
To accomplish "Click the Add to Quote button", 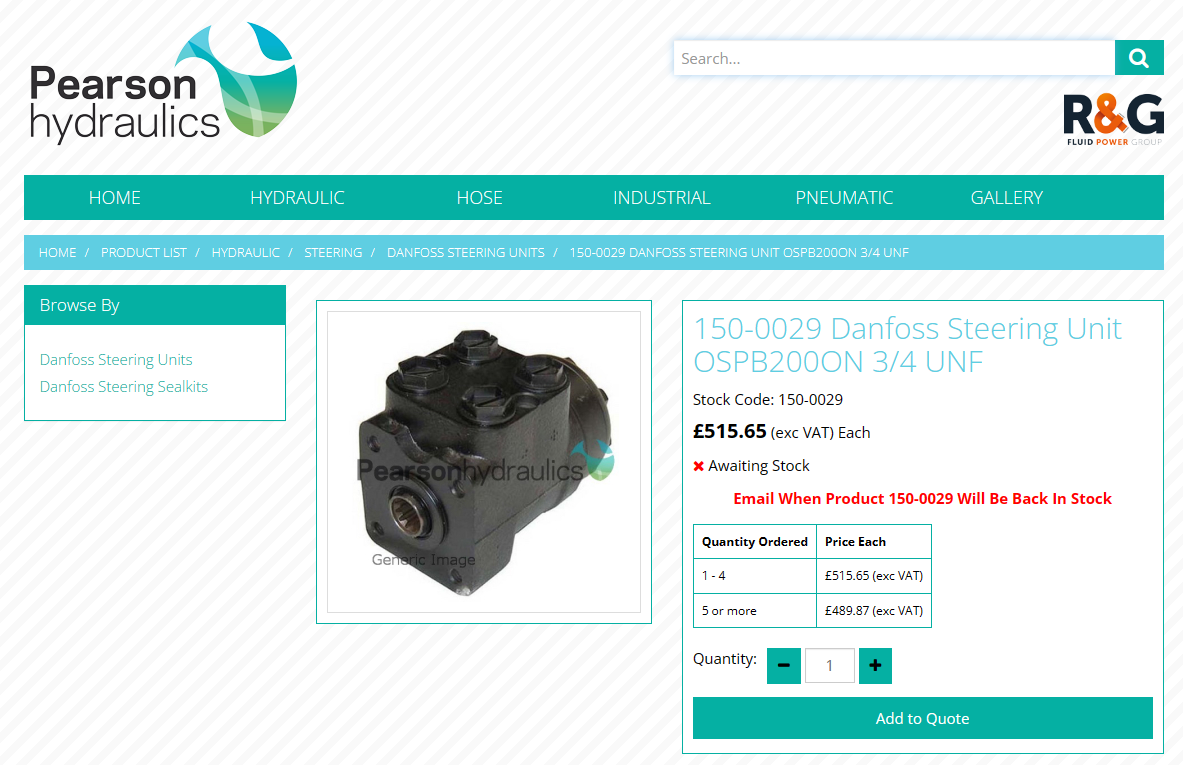I will [x=922, y=718].
